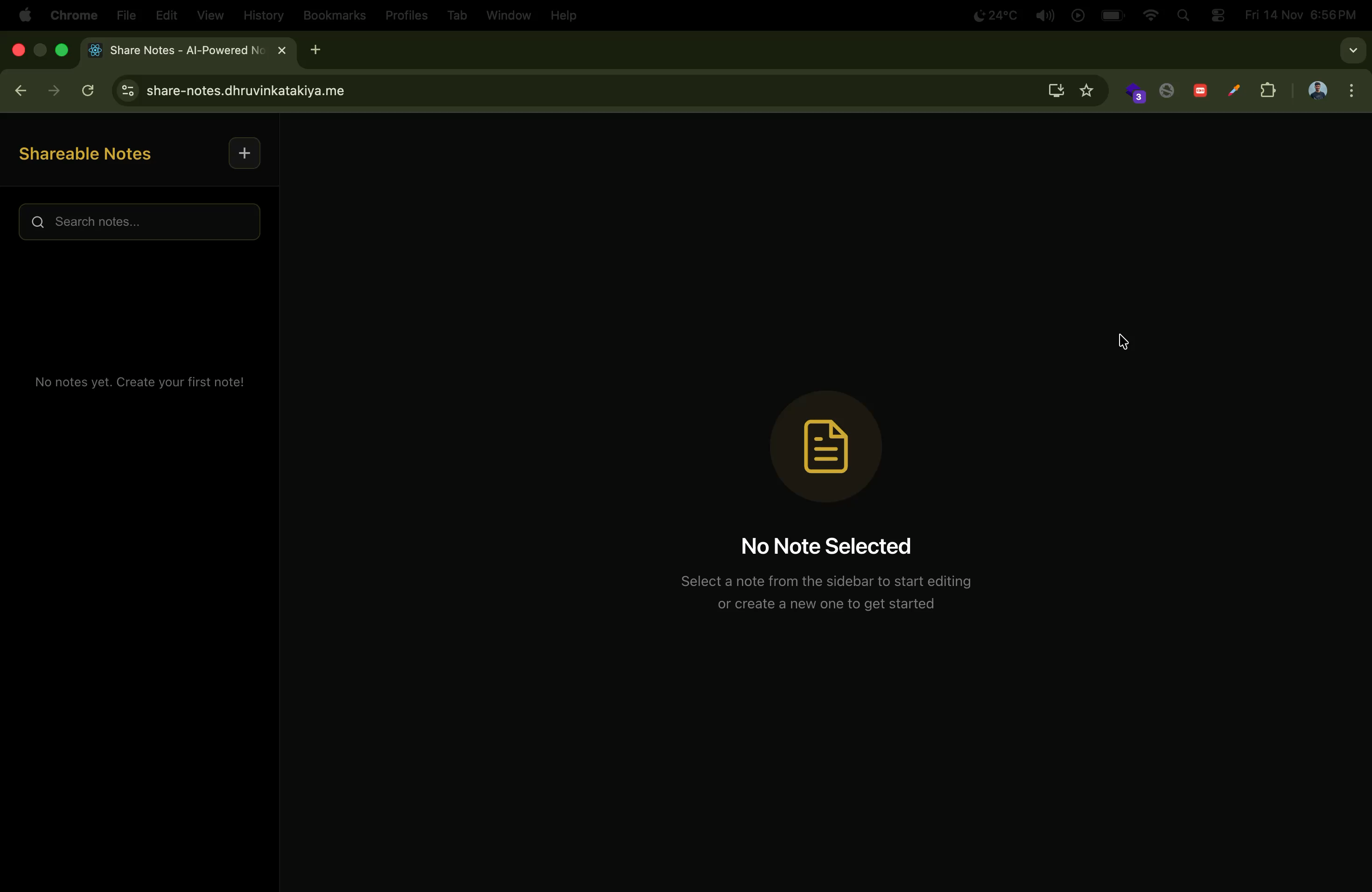Open the Bookmarks menu
The height and width of the screenshot is (892, 1372).
[334, 15]
